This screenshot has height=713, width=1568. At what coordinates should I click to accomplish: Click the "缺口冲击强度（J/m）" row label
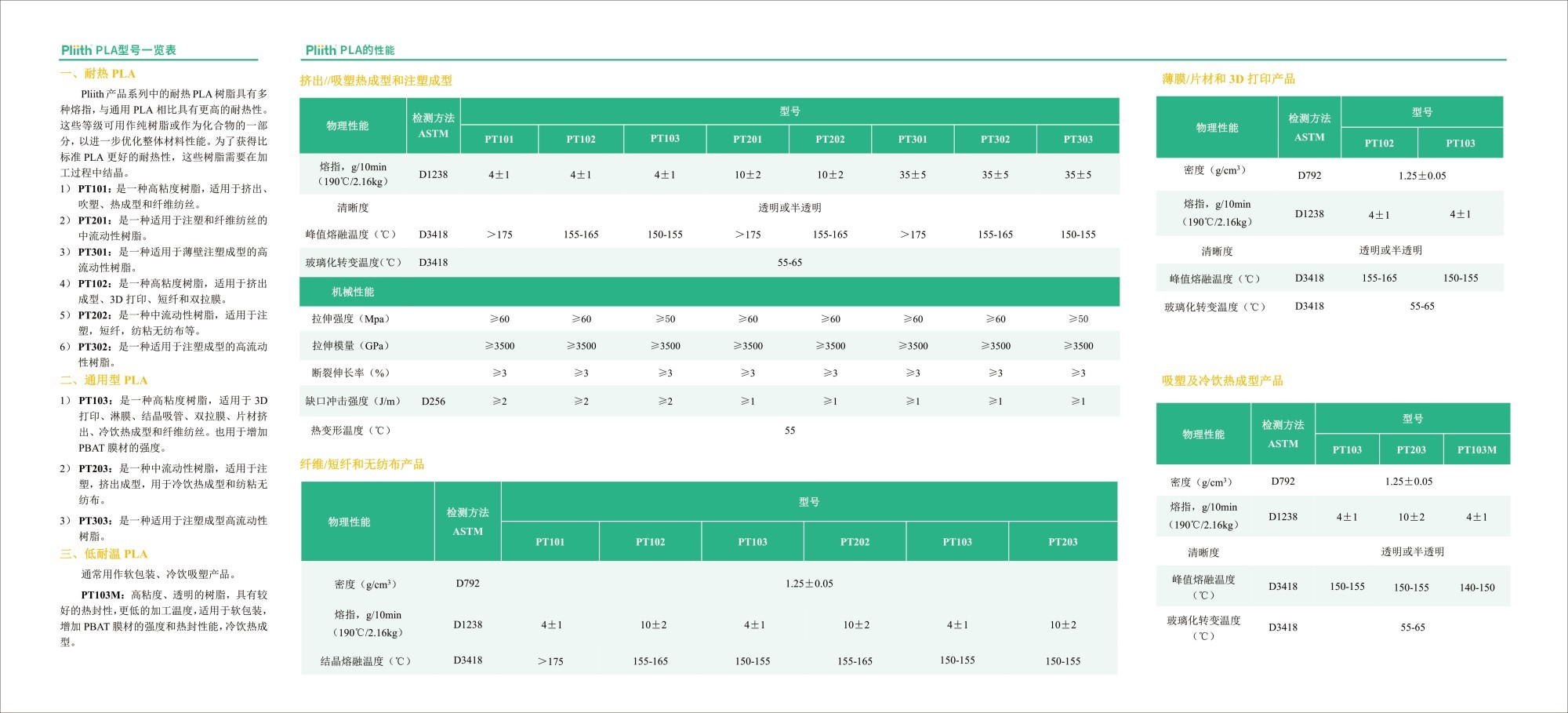[x=353, y=402]
